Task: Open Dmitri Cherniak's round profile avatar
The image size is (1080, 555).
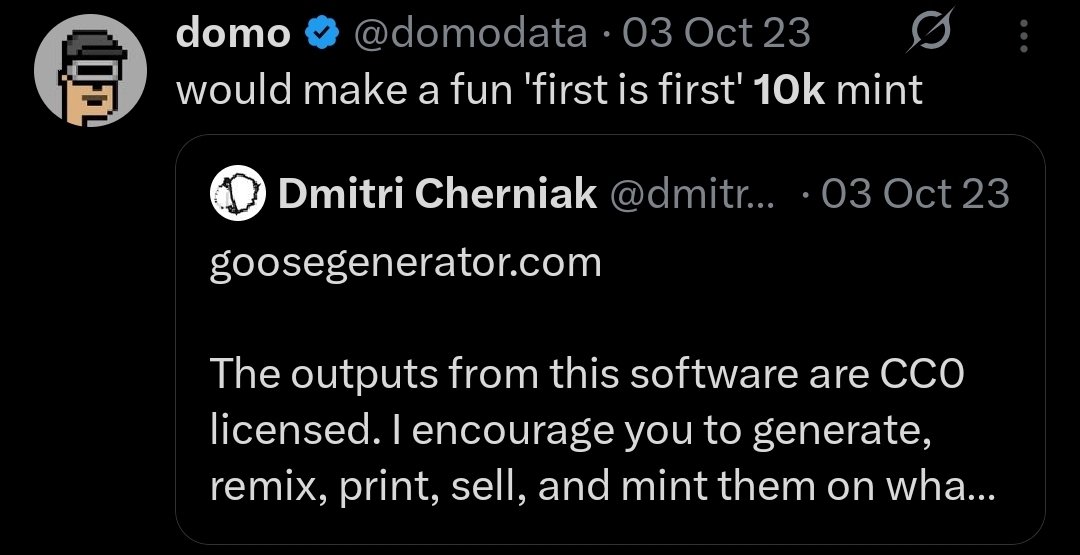Action: [x=238, y=193]
